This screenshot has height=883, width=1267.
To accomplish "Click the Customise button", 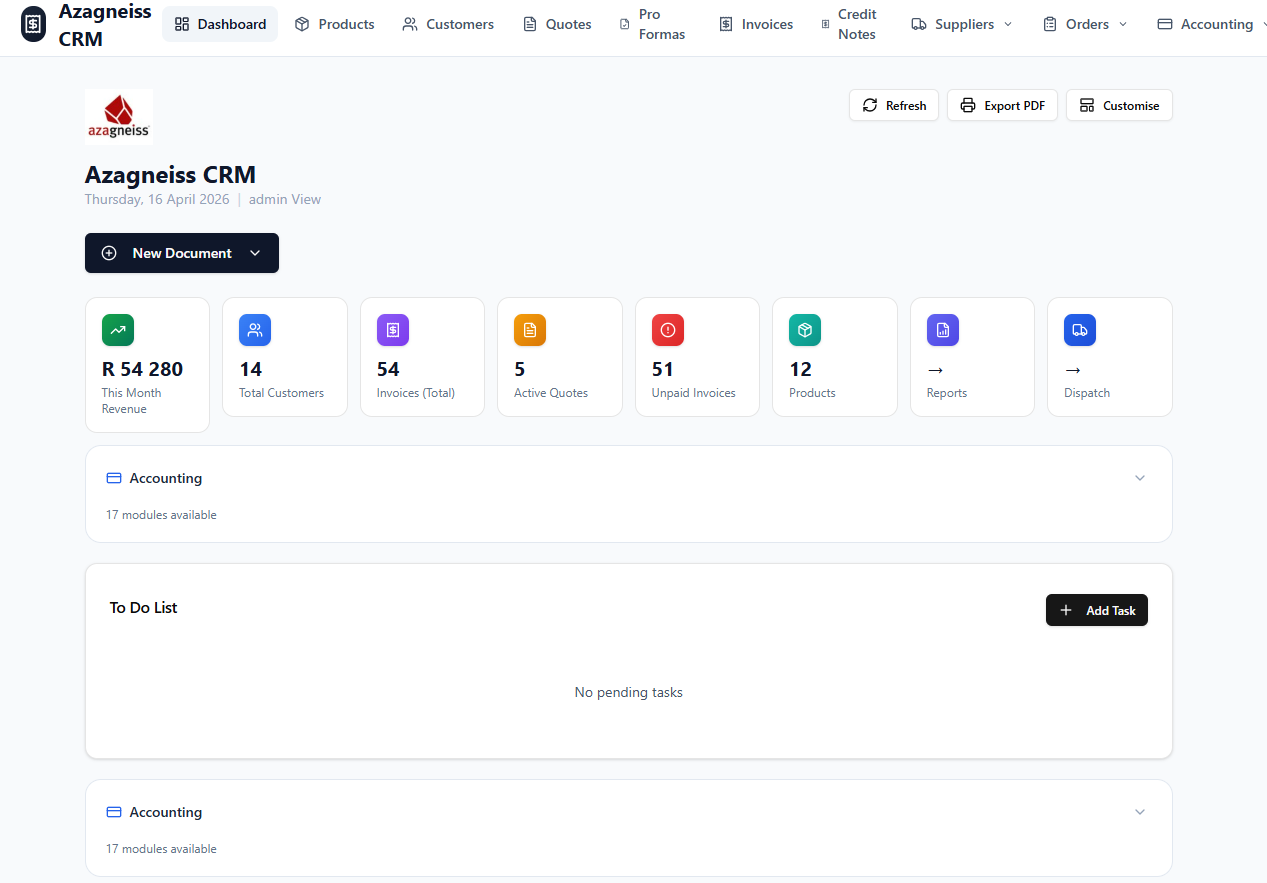I will point(1119,105).
